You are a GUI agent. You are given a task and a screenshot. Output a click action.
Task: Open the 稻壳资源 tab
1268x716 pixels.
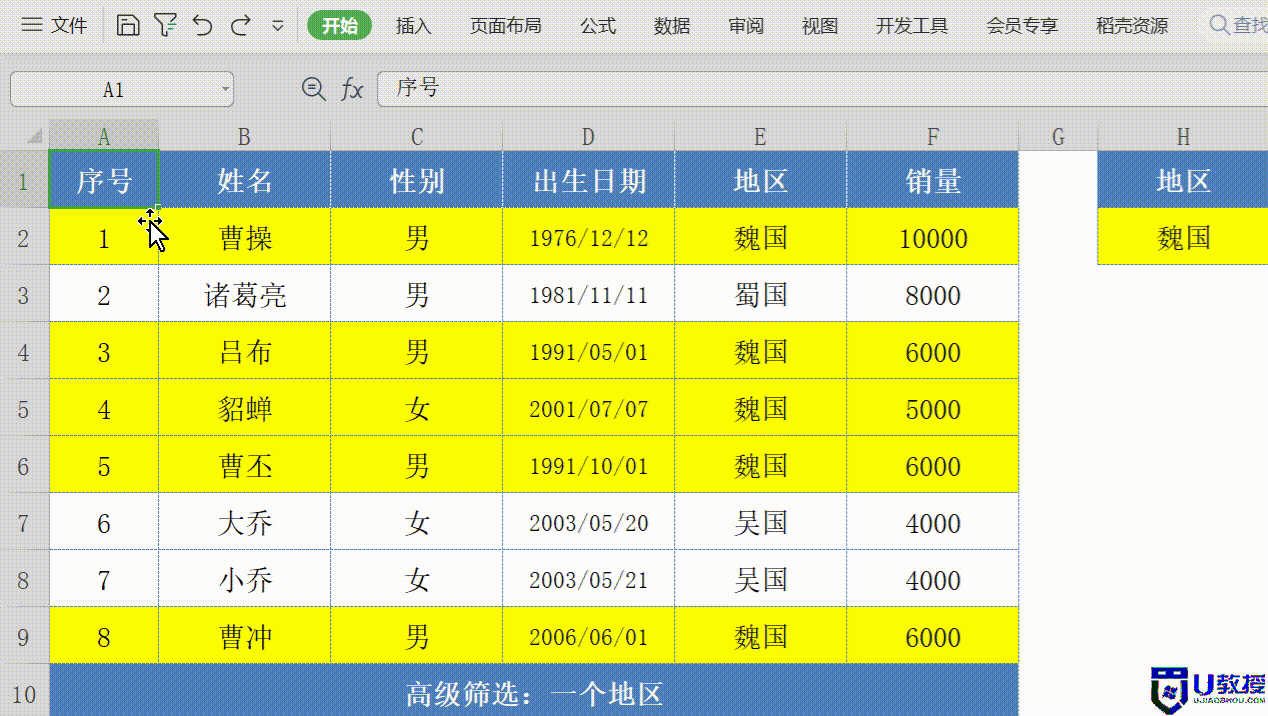point(1132,26)
